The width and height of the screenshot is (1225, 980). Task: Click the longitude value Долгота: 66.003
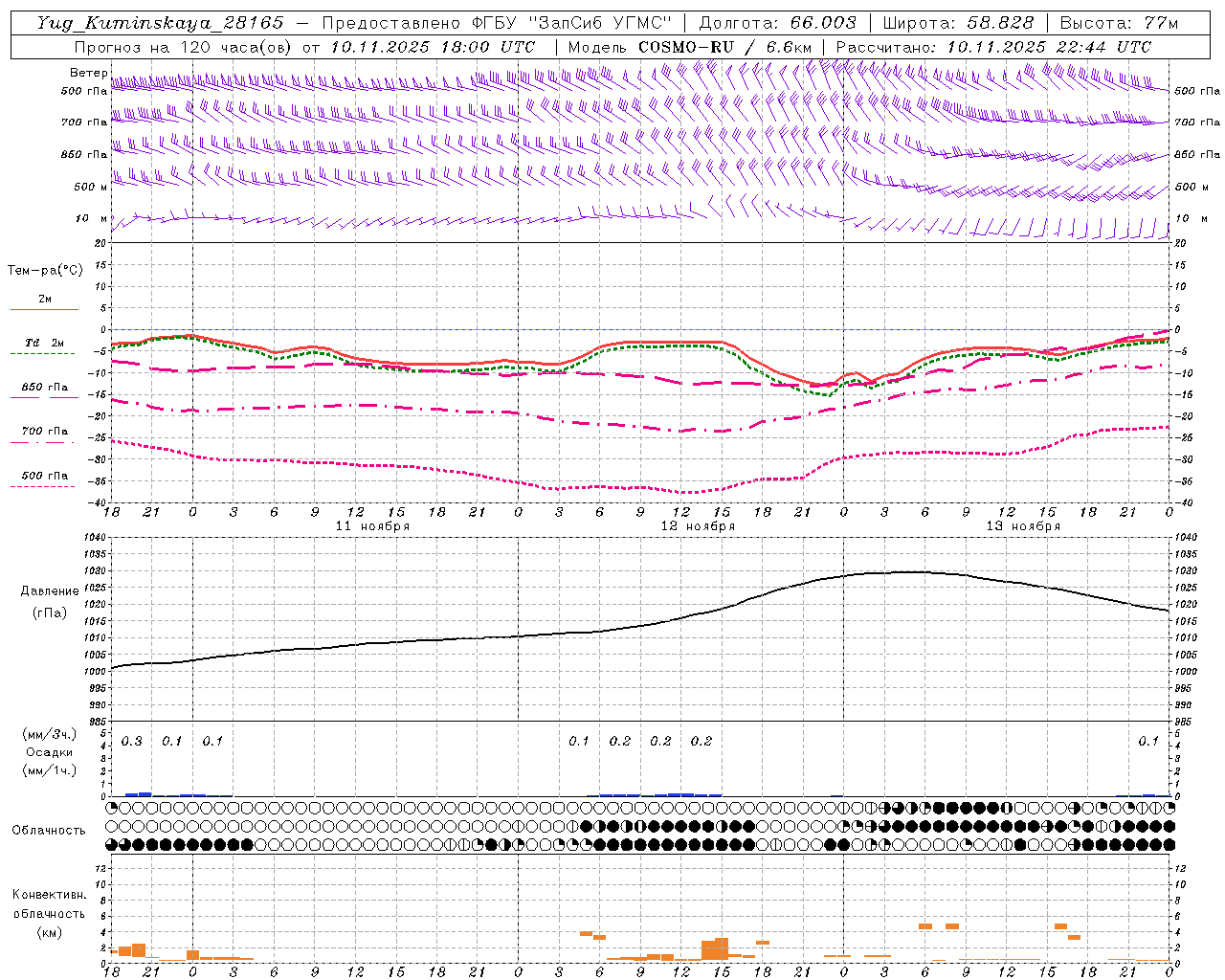777,23
